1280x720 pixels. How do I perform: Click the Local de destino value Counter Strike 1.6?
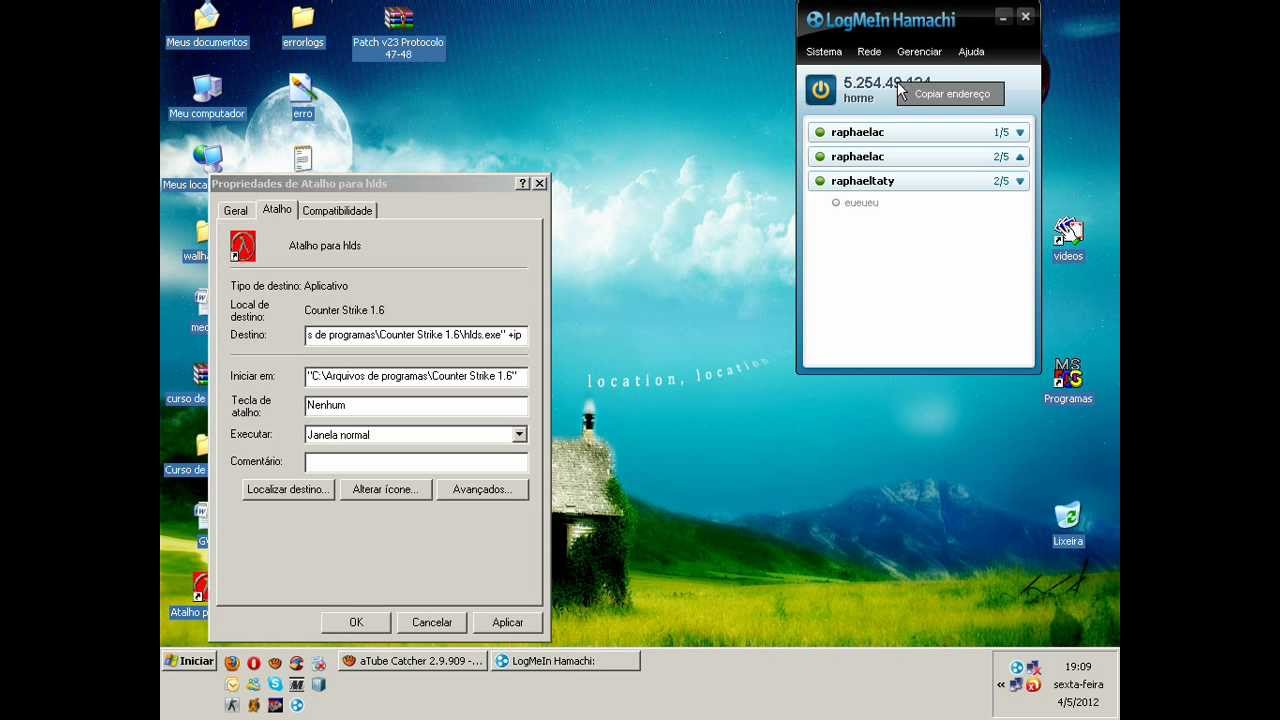[344, 311]
